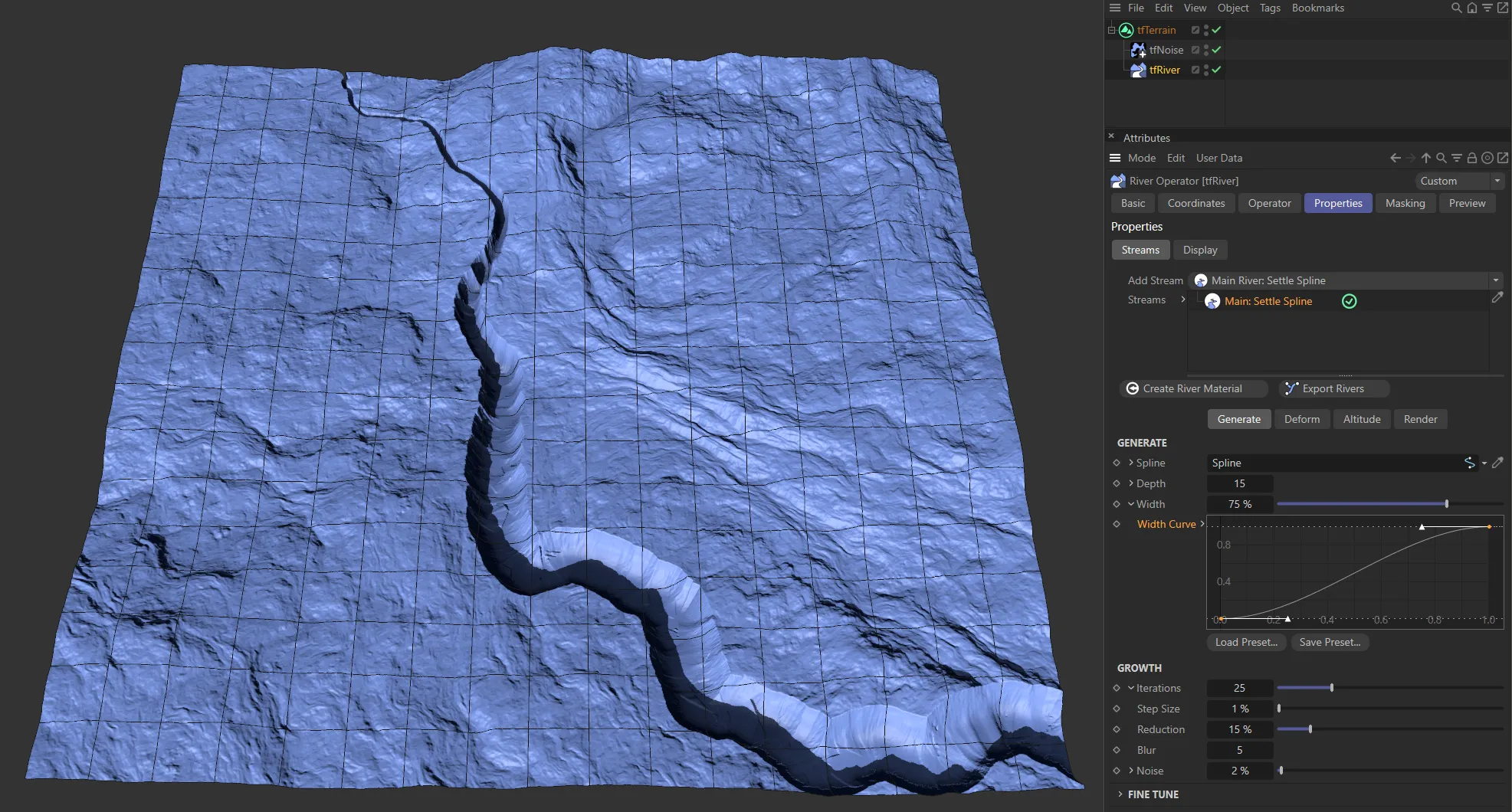Click the Create River Material button

tap(1192, 388)
